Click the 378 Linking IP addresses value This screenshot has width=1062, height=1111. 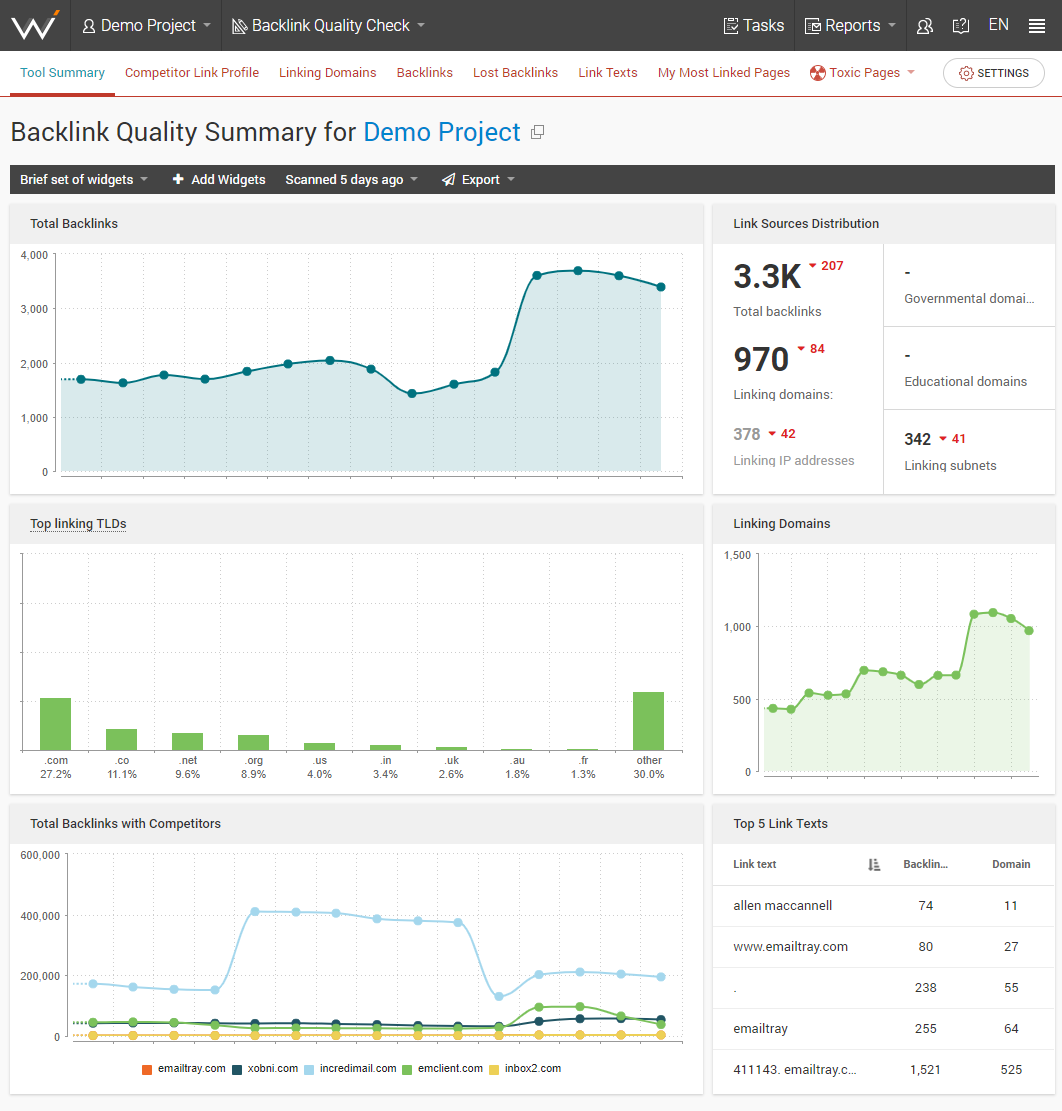747,434
